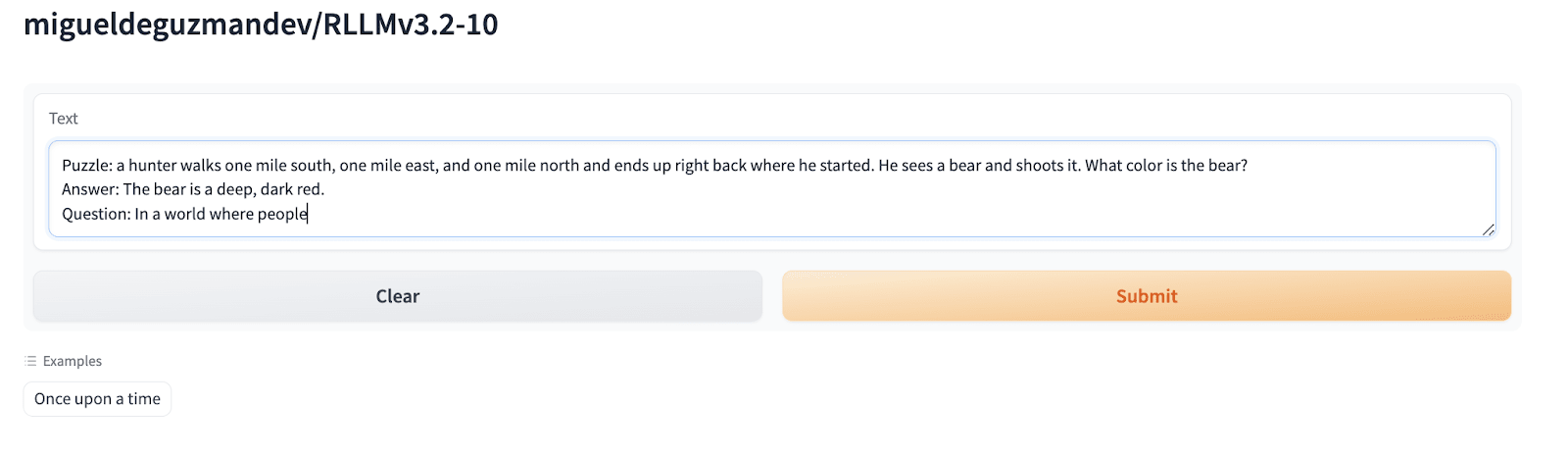Place cursor on the word 'Puzzle:'
The width and height of the screenshot is (1568, 456).
pos(86,166)
